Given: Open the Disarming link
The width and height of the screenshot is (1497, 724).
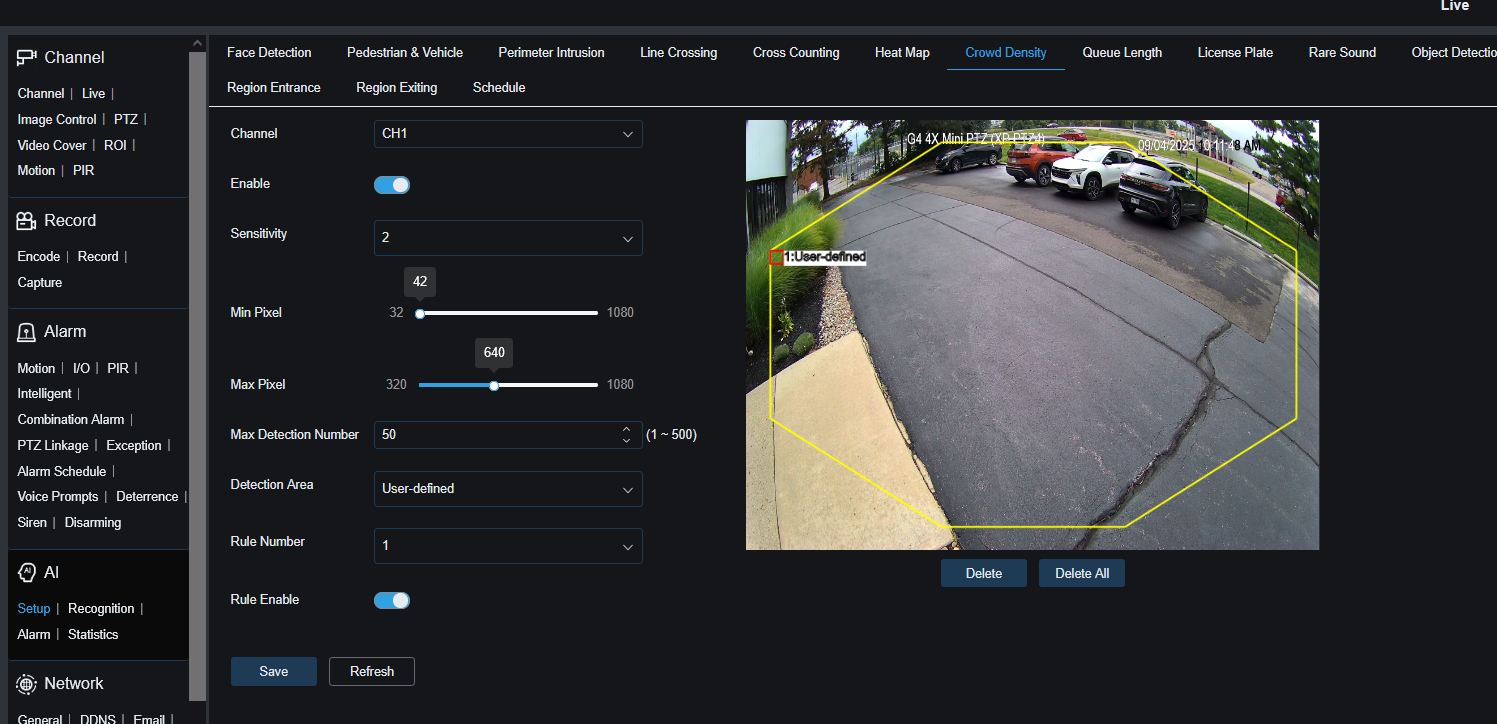Looking at the screenshot, I should pos(93,523).
